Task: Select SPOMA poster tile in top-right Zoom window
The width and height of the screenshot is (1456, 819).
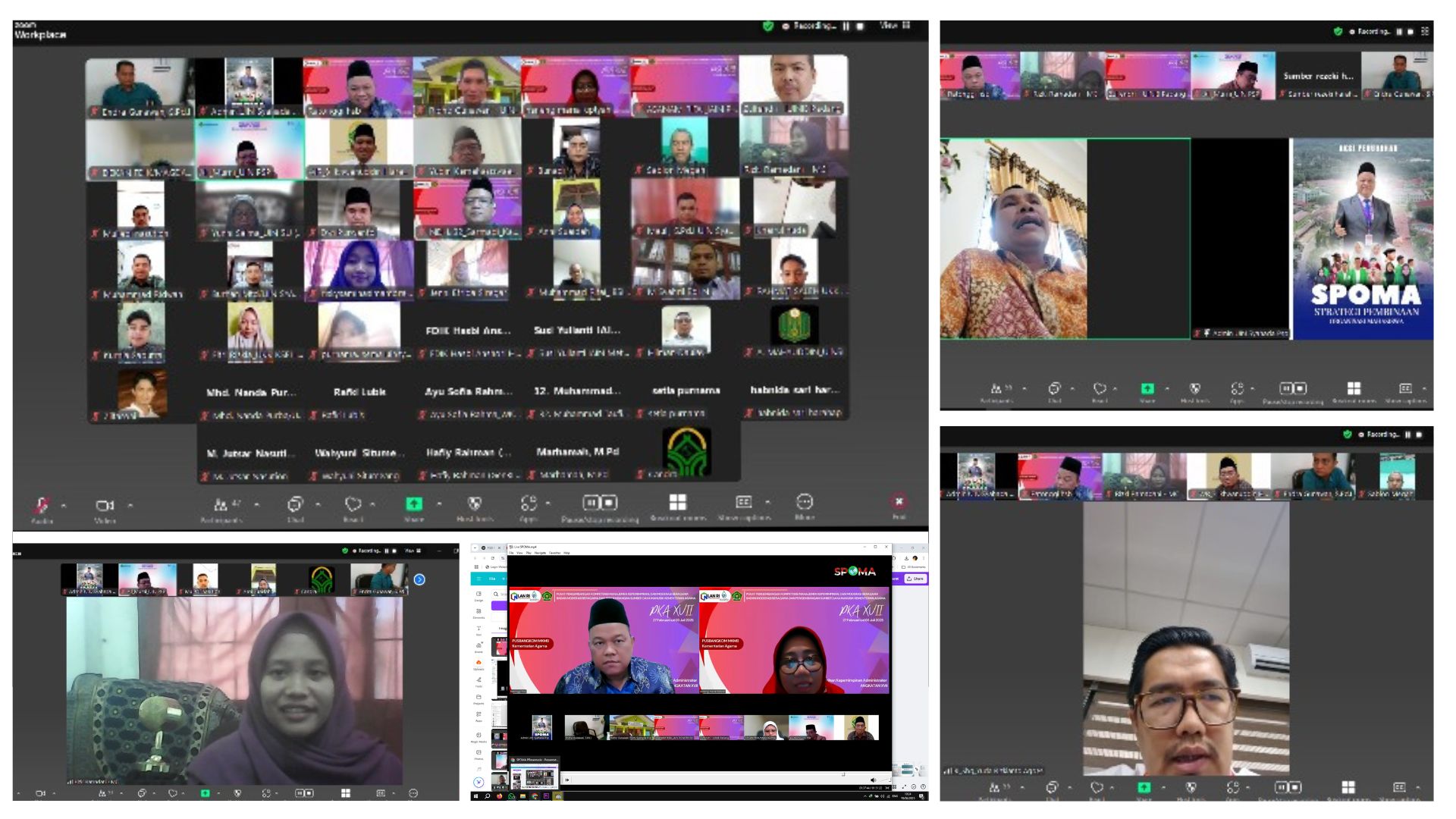Action: (x=1363, y=238)
